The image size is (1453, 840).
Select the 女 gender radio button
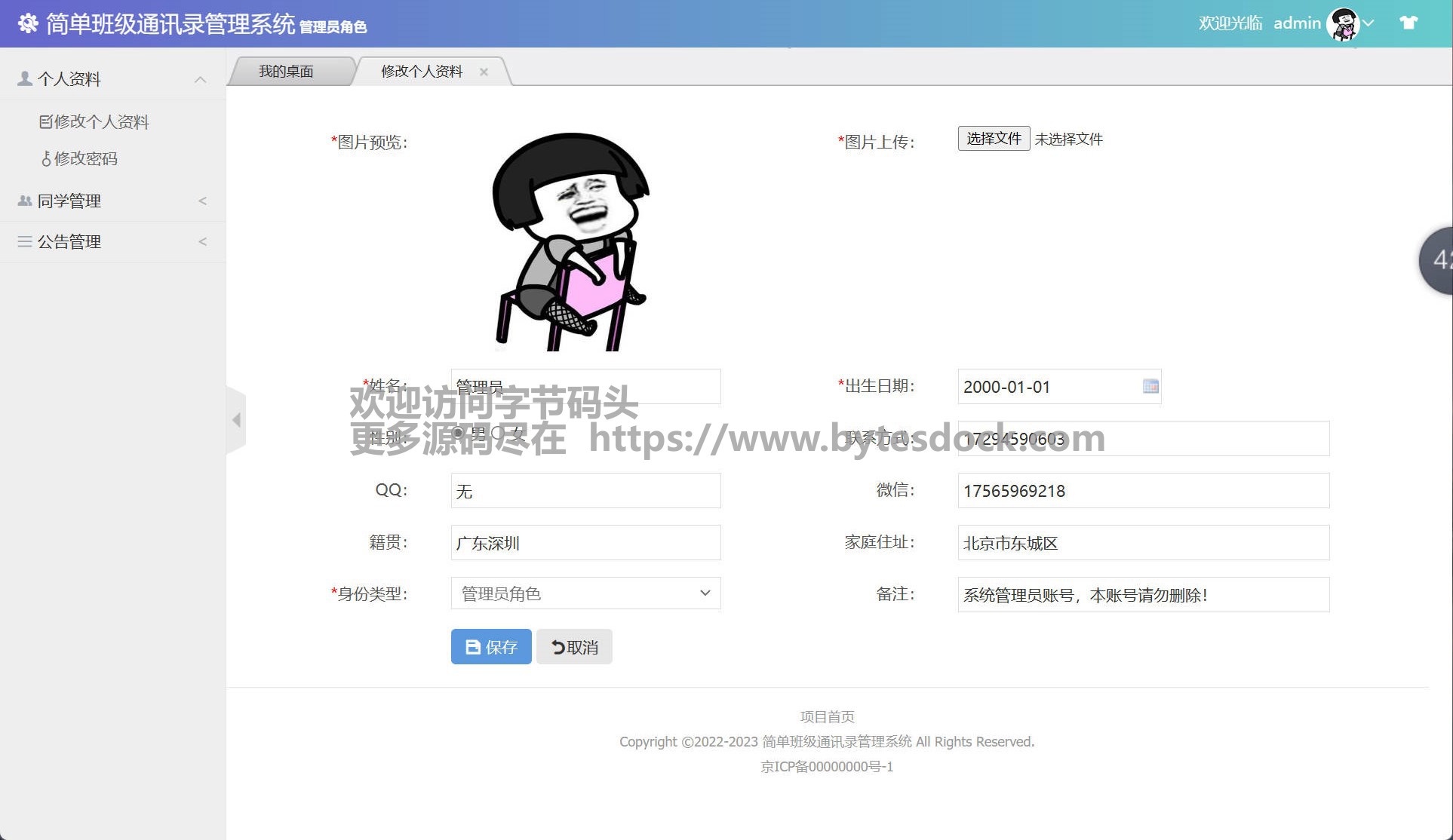[498, 433]
